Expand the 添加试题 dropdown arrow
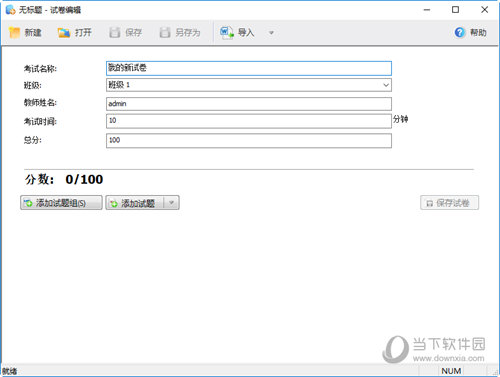 click(x=172, y=203)
